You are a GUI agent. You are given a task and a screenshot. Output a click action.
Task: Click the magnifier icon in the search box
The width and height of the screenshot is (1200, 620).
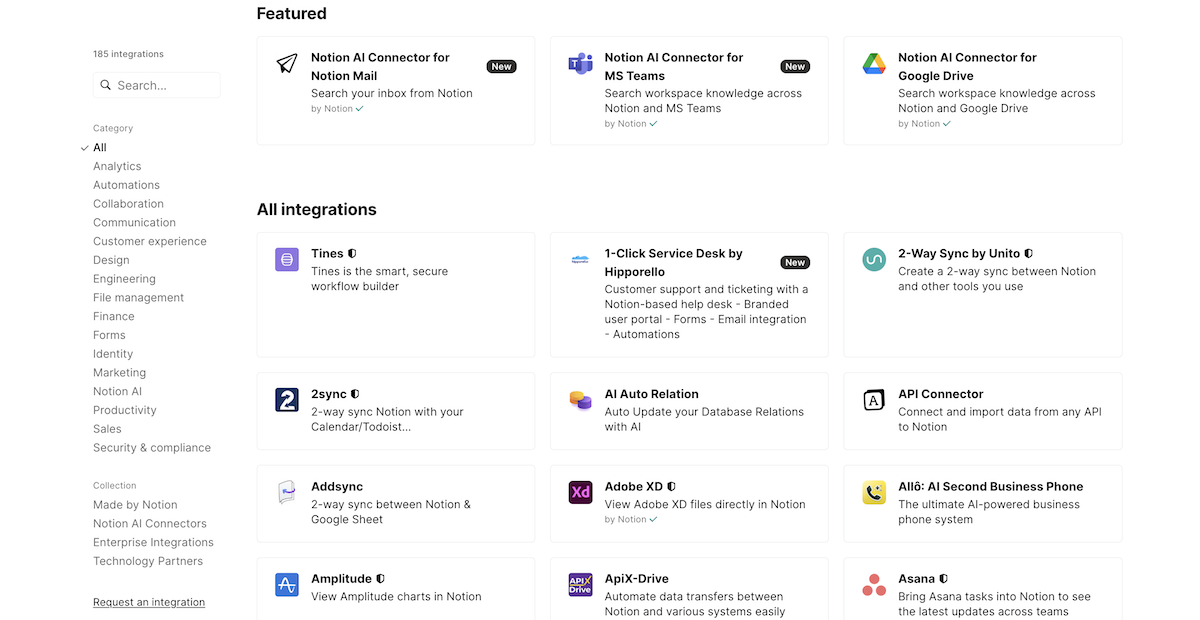105,85
